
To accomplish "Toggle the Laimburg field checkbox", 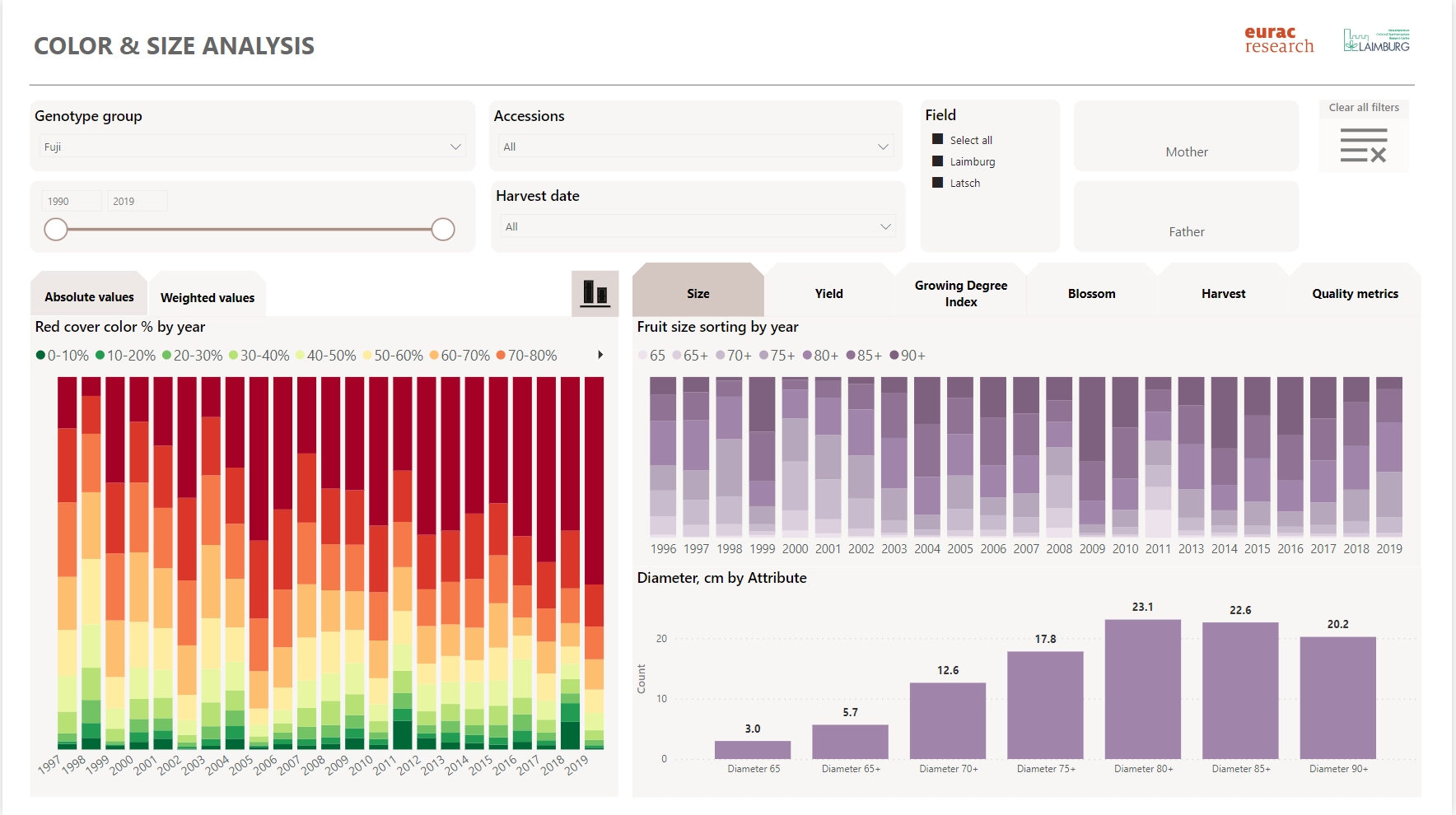I will coord(937,161).
